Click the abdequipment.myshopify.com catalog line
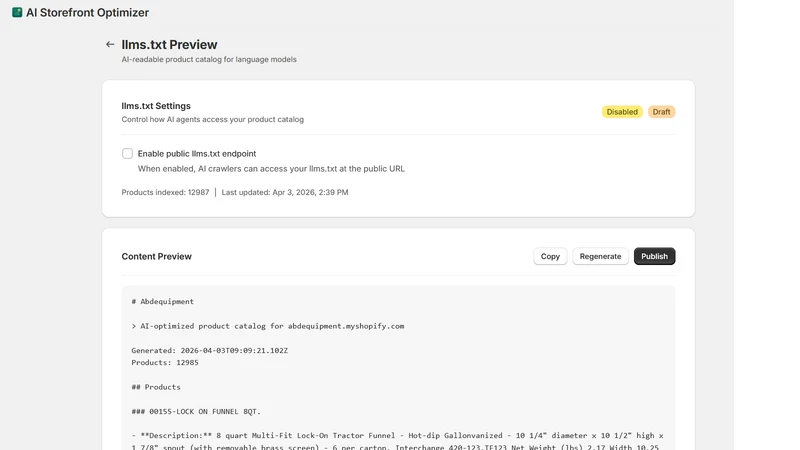This screenshot has width=800, height=450. click(268, 326)
